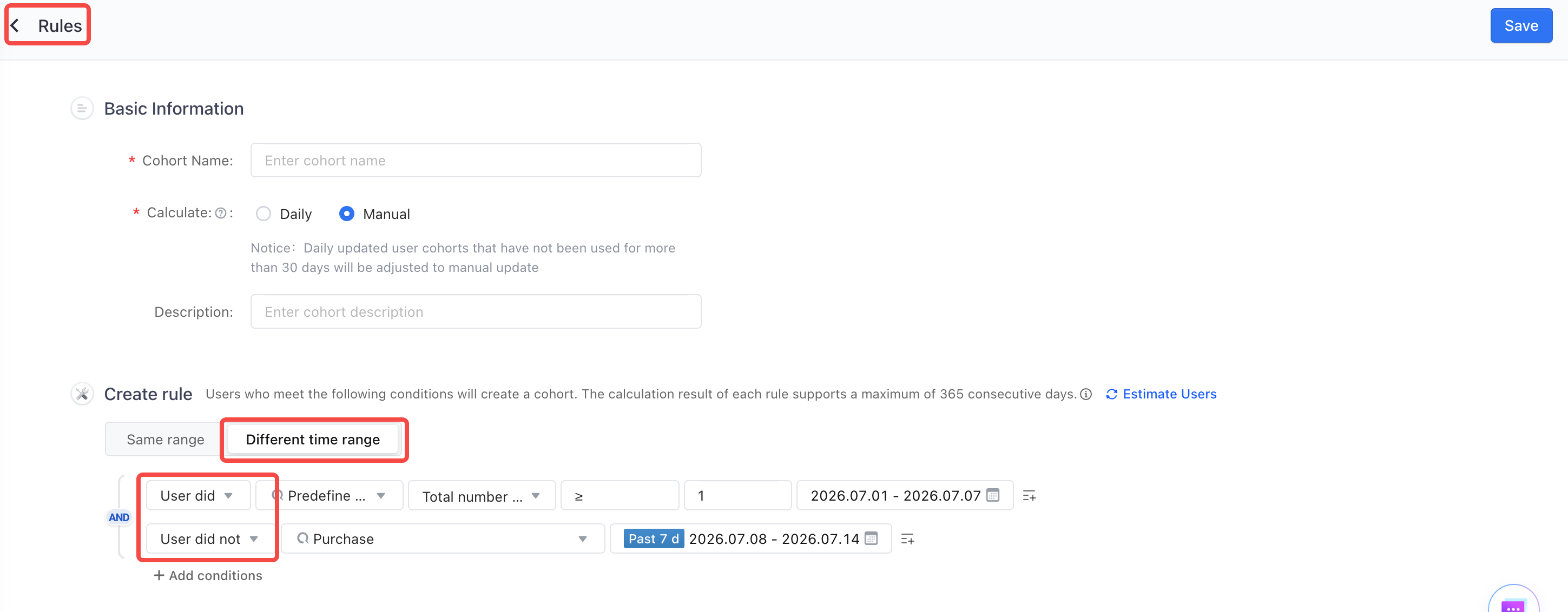Click calendar icon for 2026.07.14 range
Screen dimensions: 1568x612
[871, 538]
